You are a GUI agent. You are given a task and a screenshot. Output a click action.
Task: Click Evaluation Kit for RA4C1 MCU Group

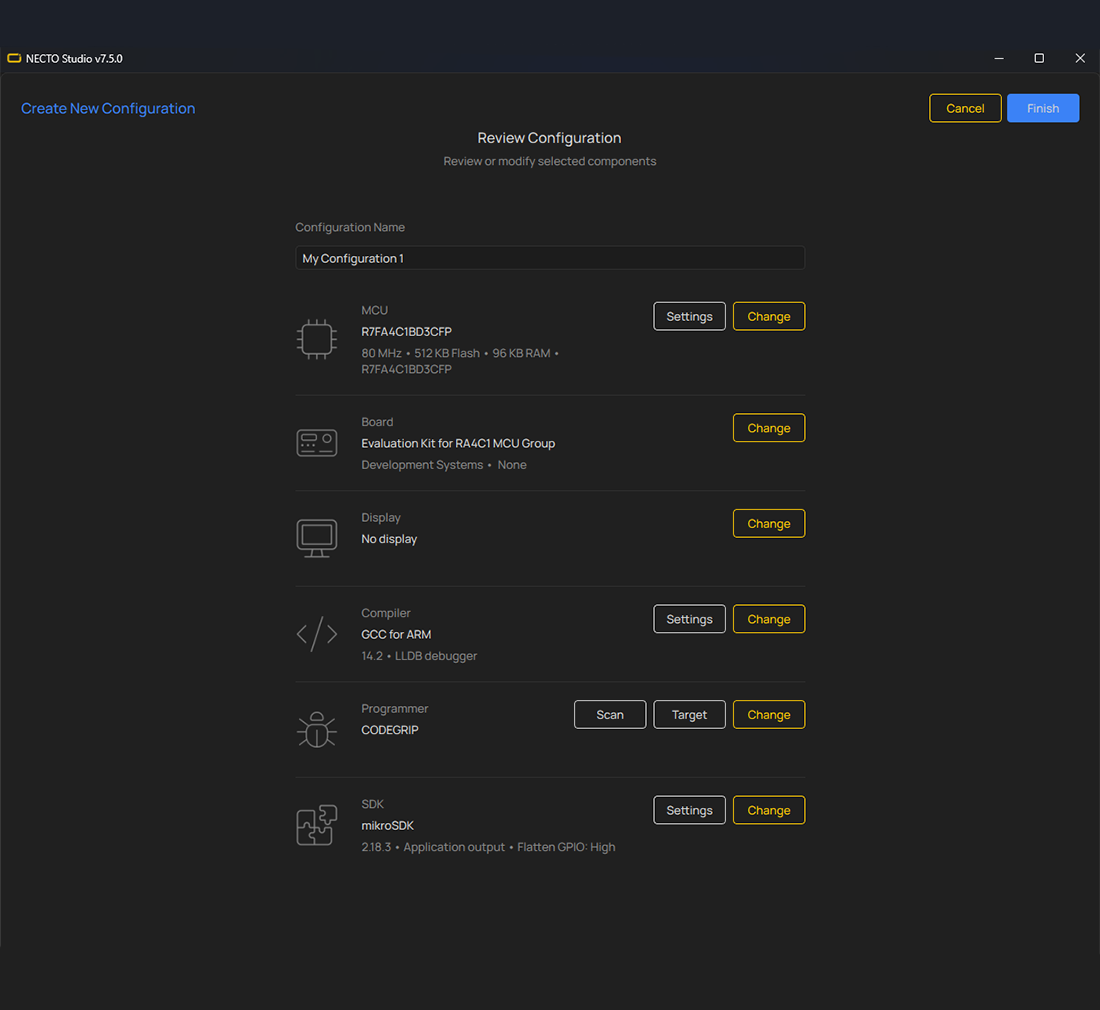(x=458, y=443)
